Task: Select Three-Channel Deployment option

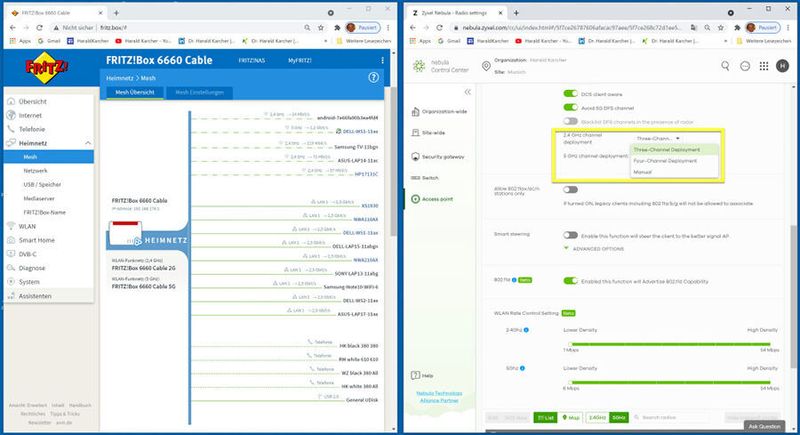Action: (x=674, y=150)
